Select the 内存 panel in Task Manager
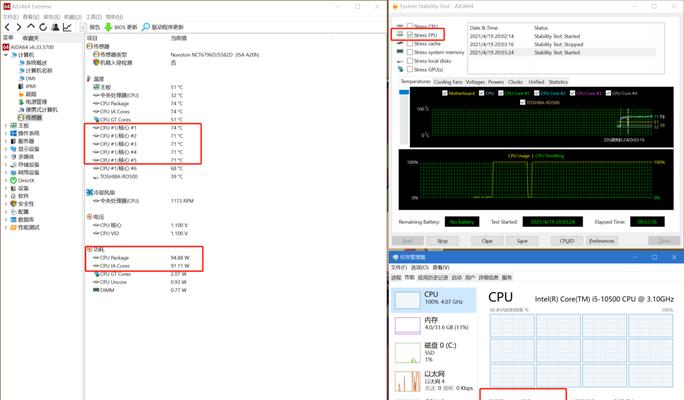This screenshot has height=400, width=684. [x=433, y=325]
